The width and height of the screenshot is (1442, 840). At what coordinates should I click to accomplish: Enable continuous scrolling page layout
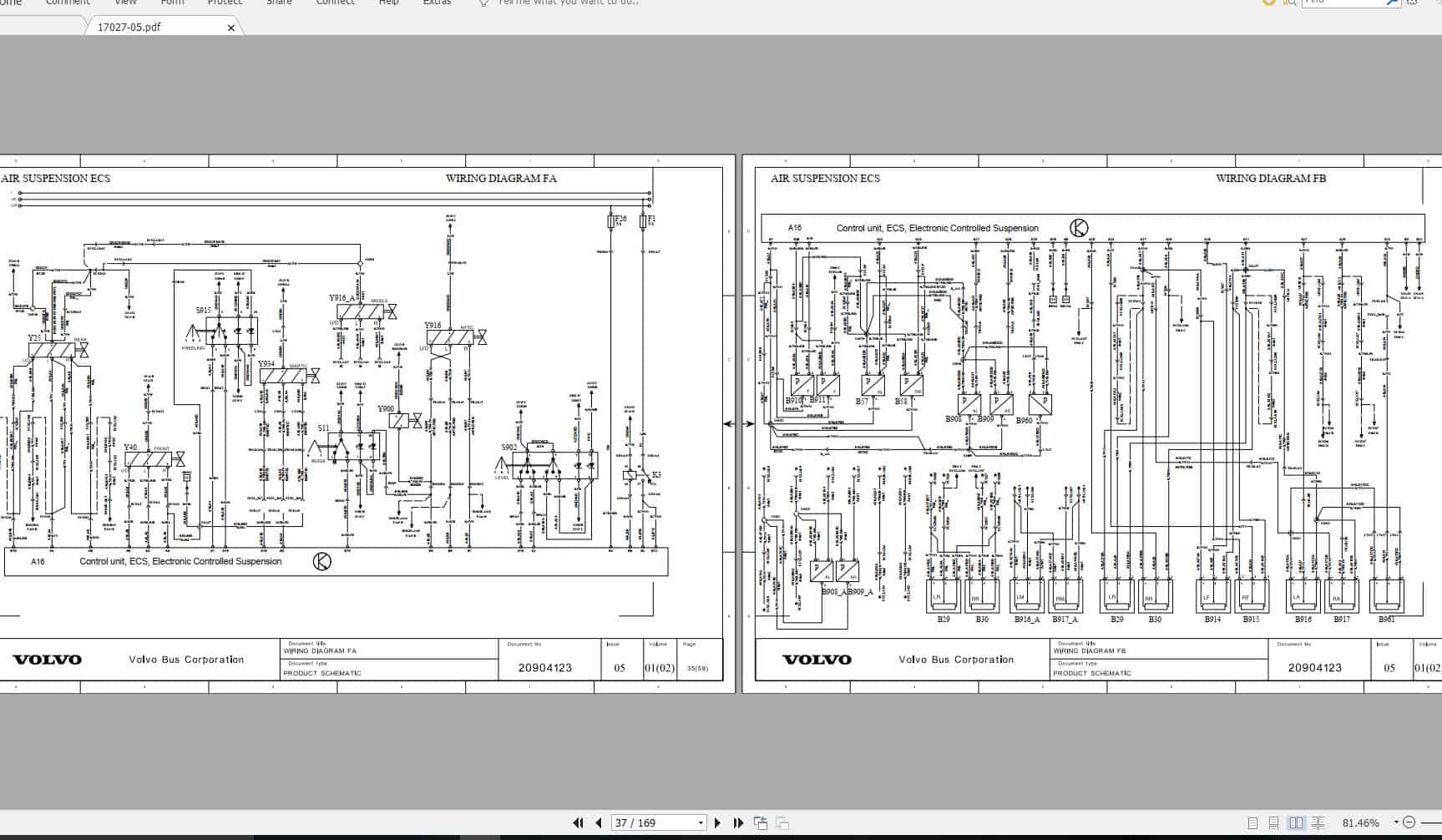coord(1273,823)
